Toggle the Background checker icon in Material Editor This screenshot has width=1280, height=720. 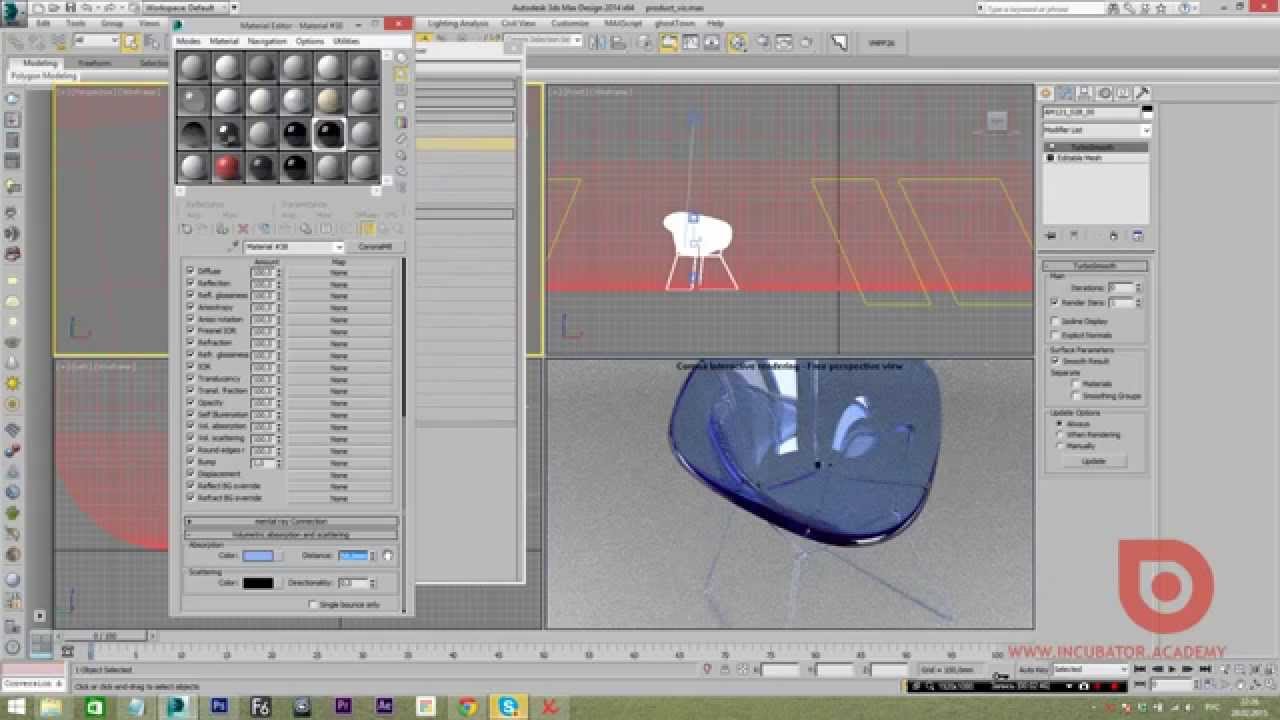pos(401,90)
